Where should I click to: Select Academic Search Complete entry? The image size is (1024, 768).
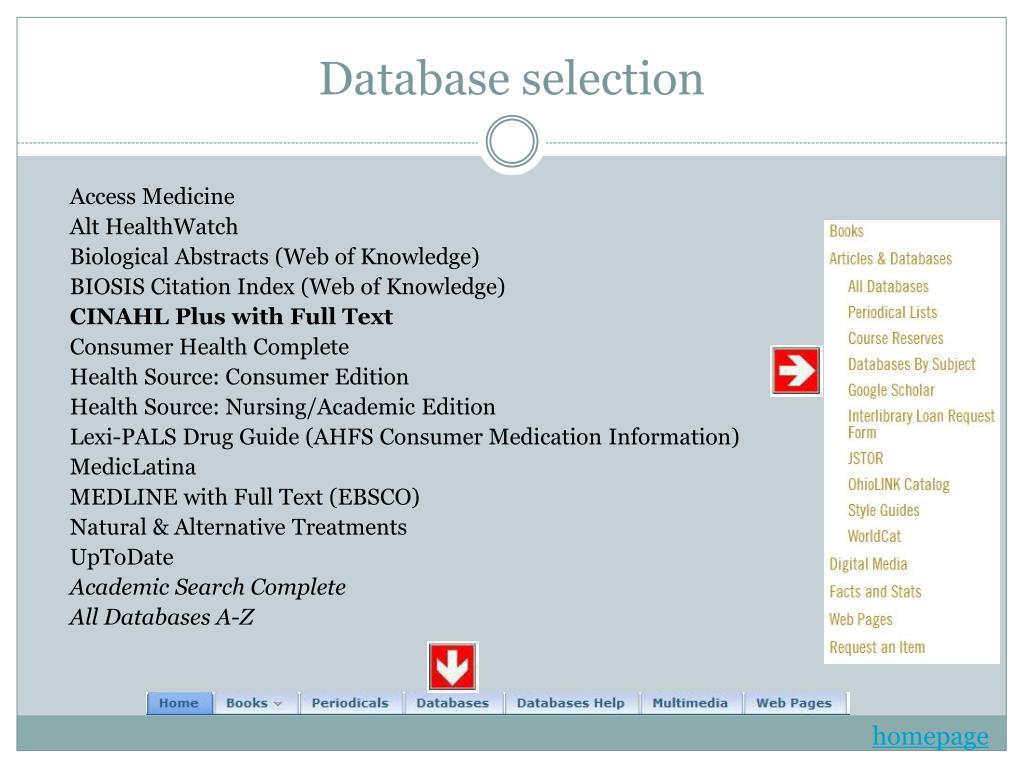point(208,587)
